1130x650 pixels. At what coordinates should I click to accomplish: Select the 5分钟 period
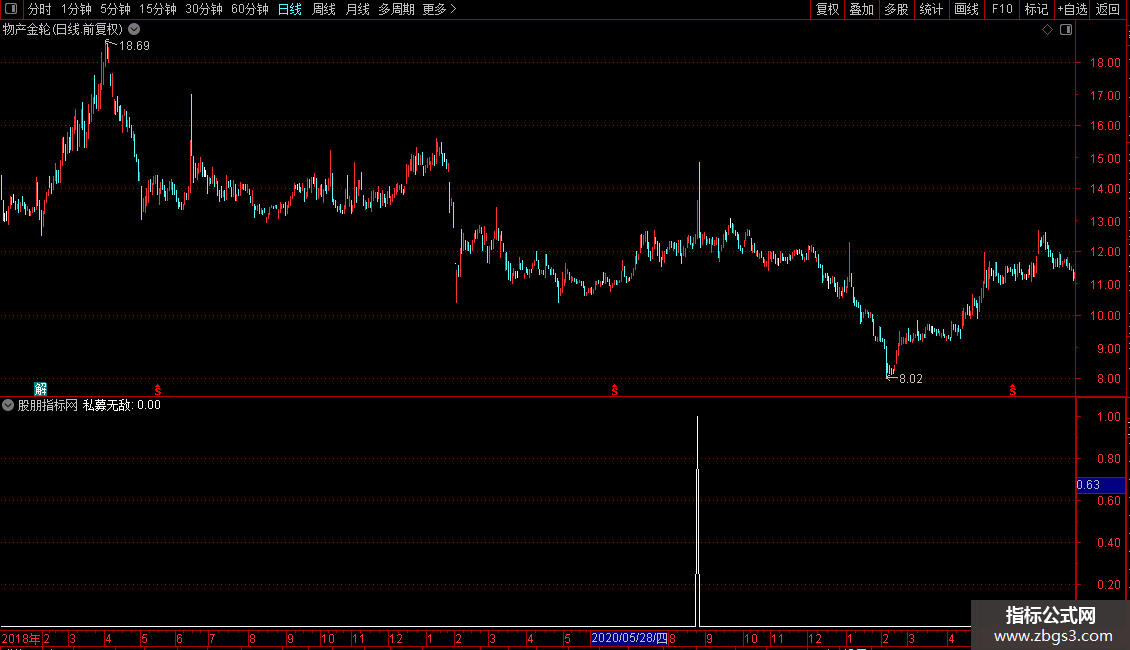click(115, 9)
